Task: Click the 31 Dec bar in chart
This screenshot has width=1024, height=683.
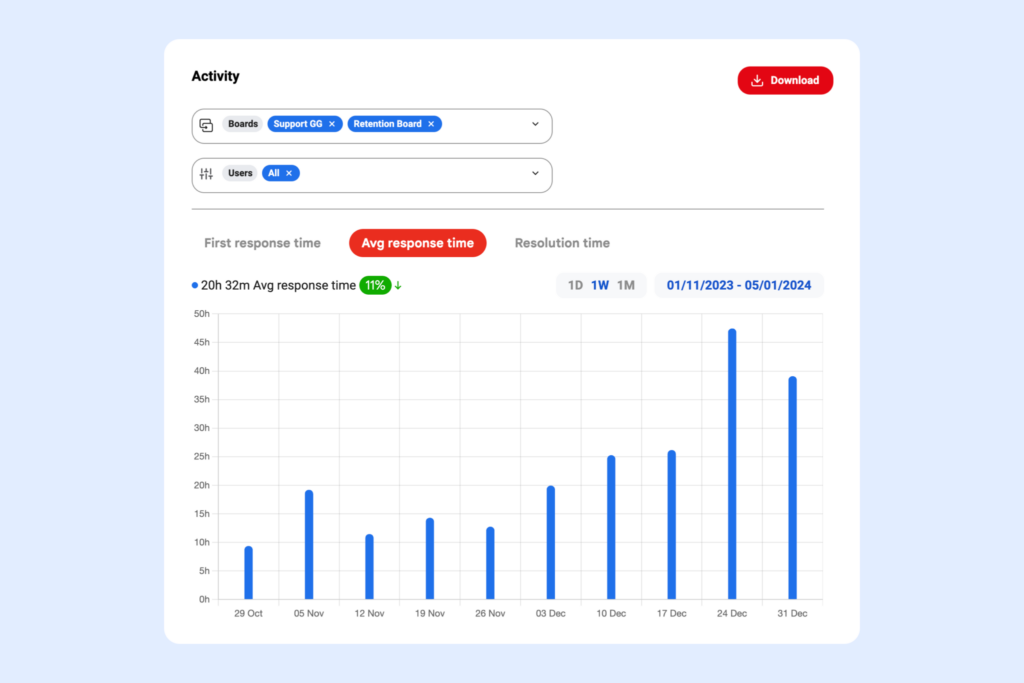Action: (x=792, y=488)
